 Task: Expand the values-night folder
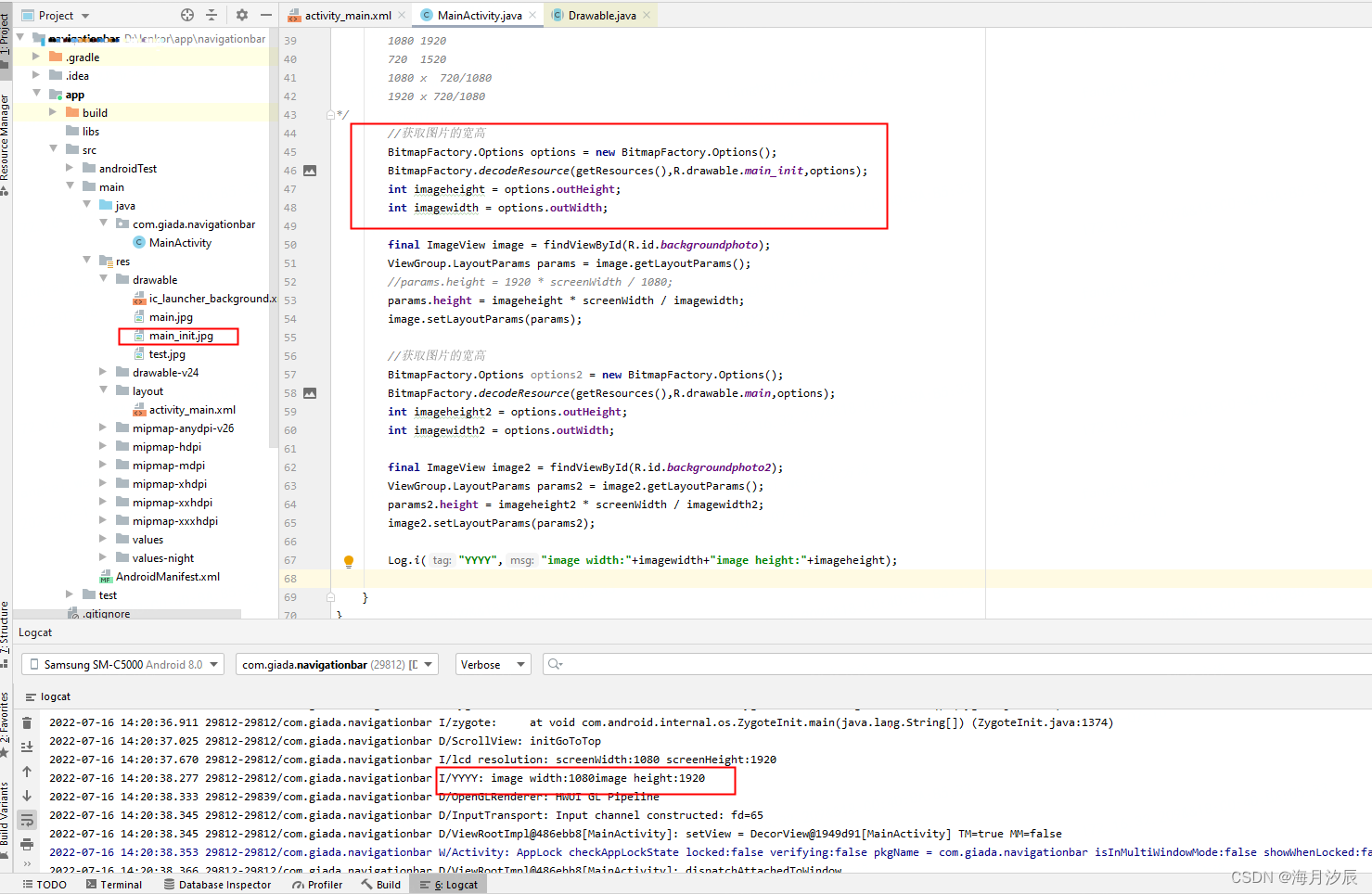click(x=103, y=558)
